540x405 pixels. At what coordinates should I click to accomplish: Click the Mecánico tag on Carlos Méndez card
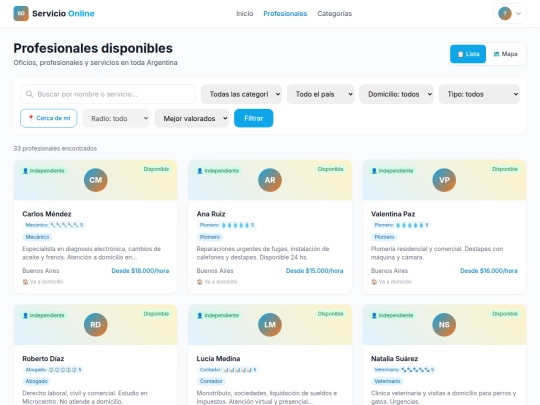[x=37, y=237]
